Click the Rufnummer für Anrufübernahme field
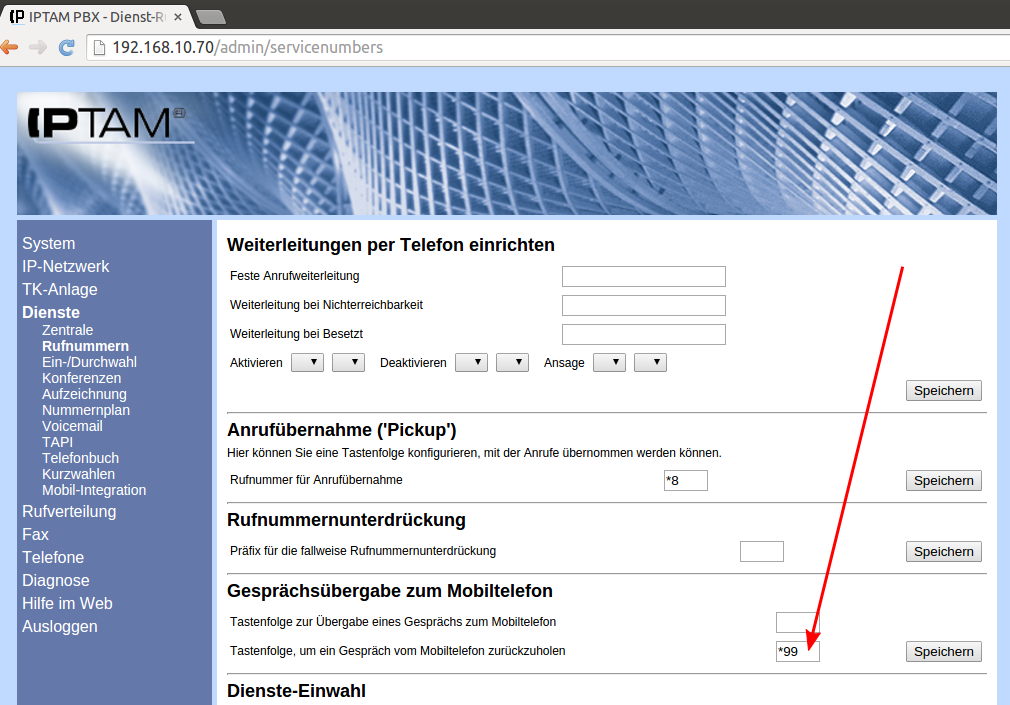 (685, 481)
